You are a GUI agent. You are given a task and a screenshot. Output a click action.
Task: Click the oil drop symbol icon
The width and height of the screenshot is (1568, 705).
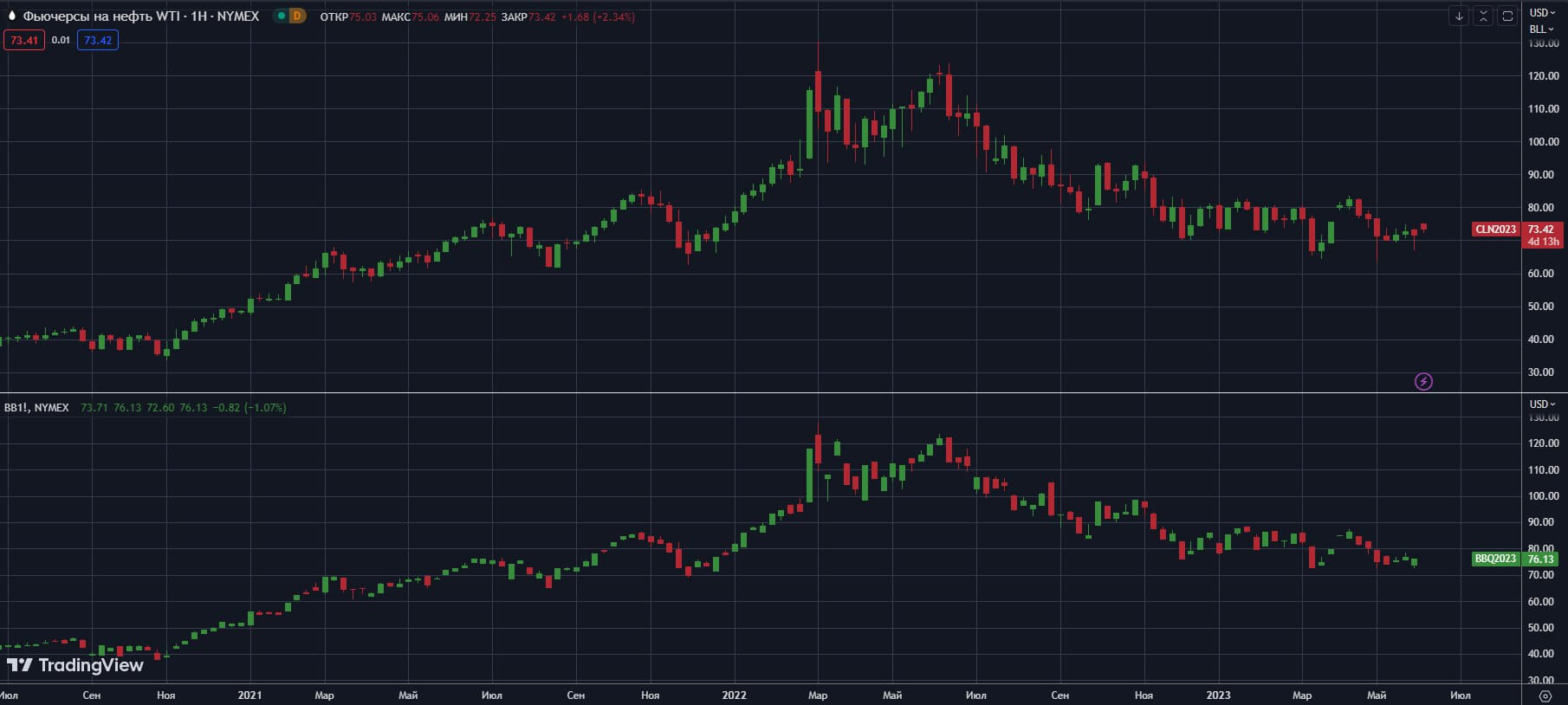pyautogui.click(x=11, y=16)
